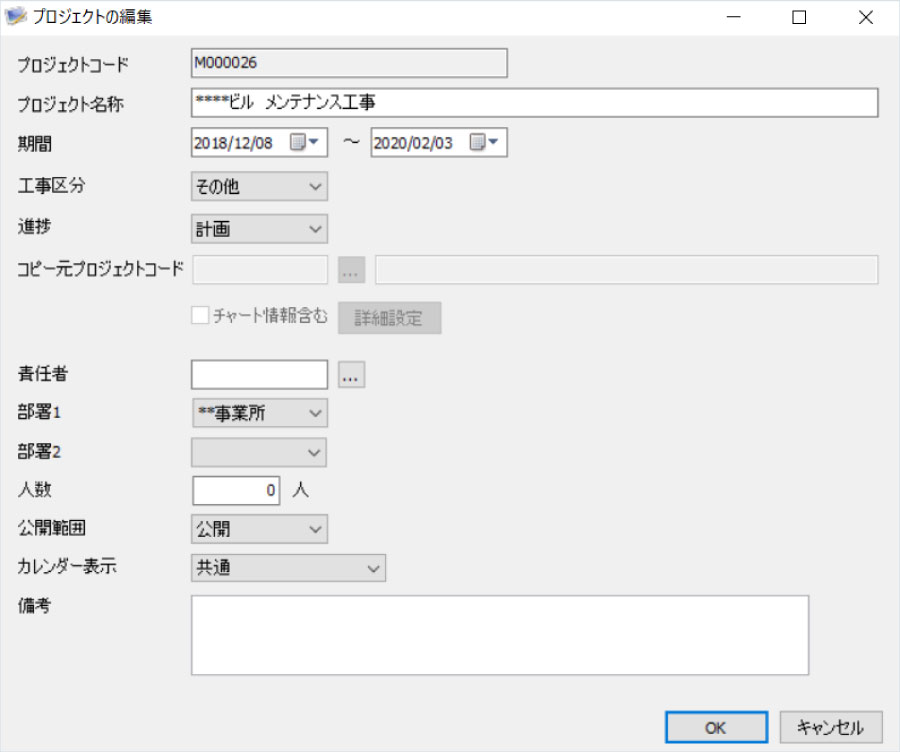This screenshot has height=752, width=900.
Task: Open the end date calendar picker
Action: [x=484, y=142]
